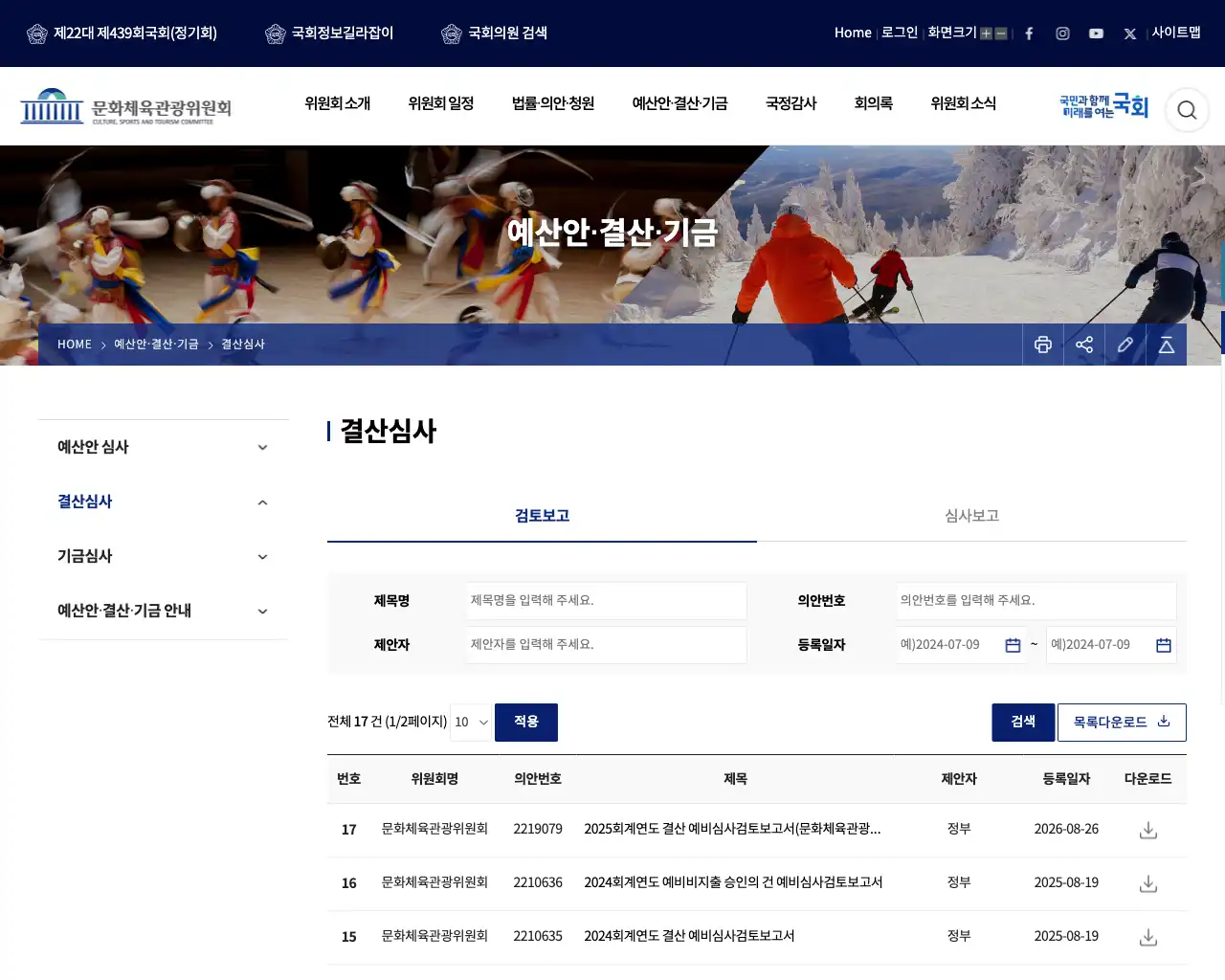
Task: Focus the 의안번호 input field
Action: (x=1036, y=601)
